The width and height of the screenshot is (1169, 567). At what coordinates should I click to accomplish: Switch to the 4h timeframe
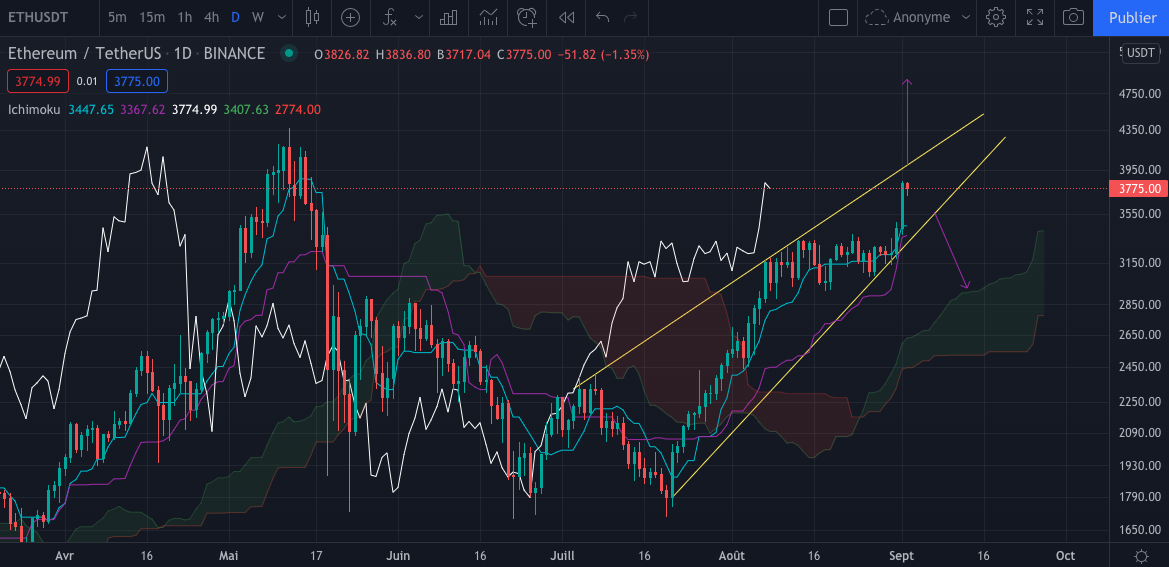click(x=211, y=17)
